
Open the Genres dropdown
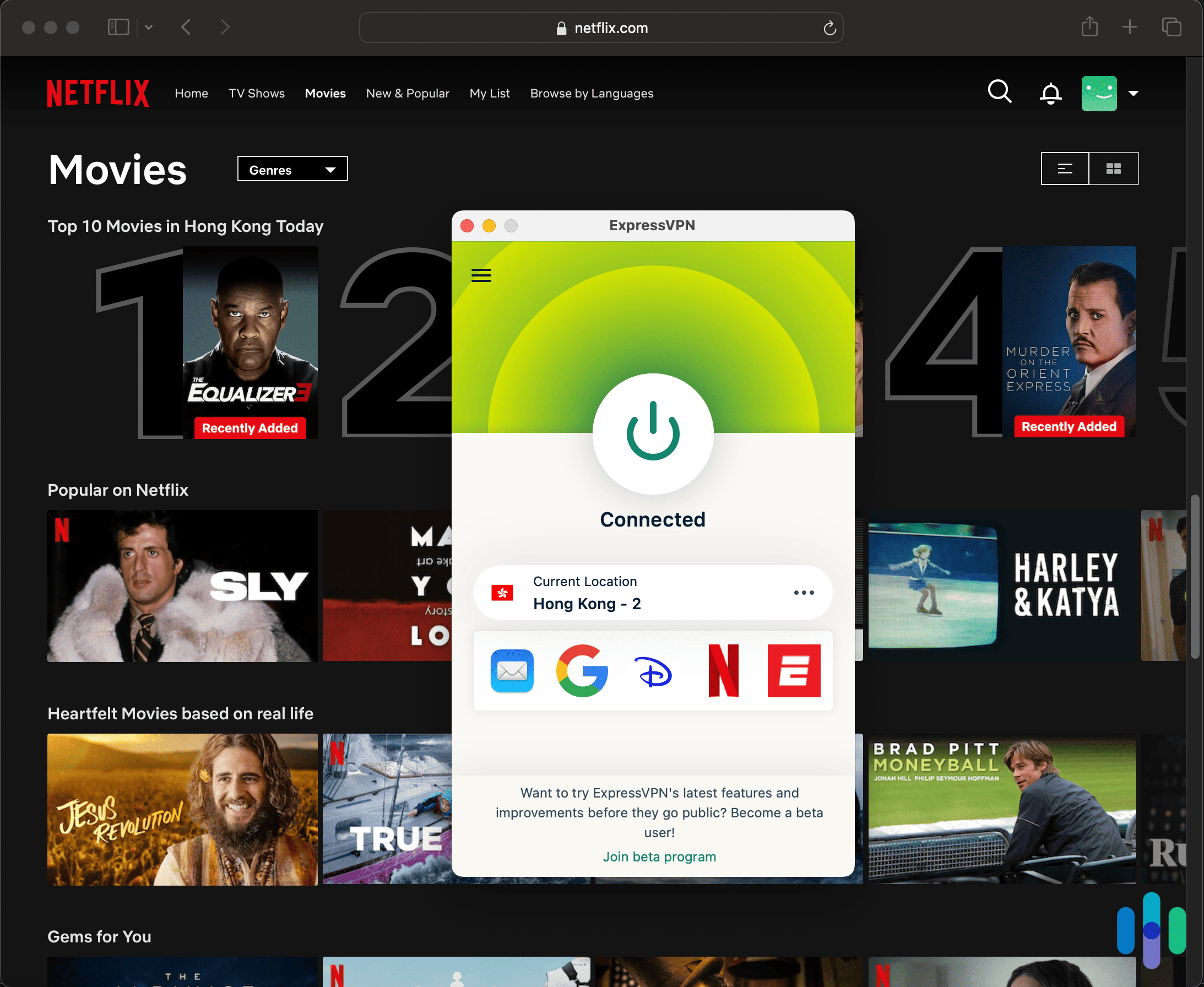click(292, 169)
